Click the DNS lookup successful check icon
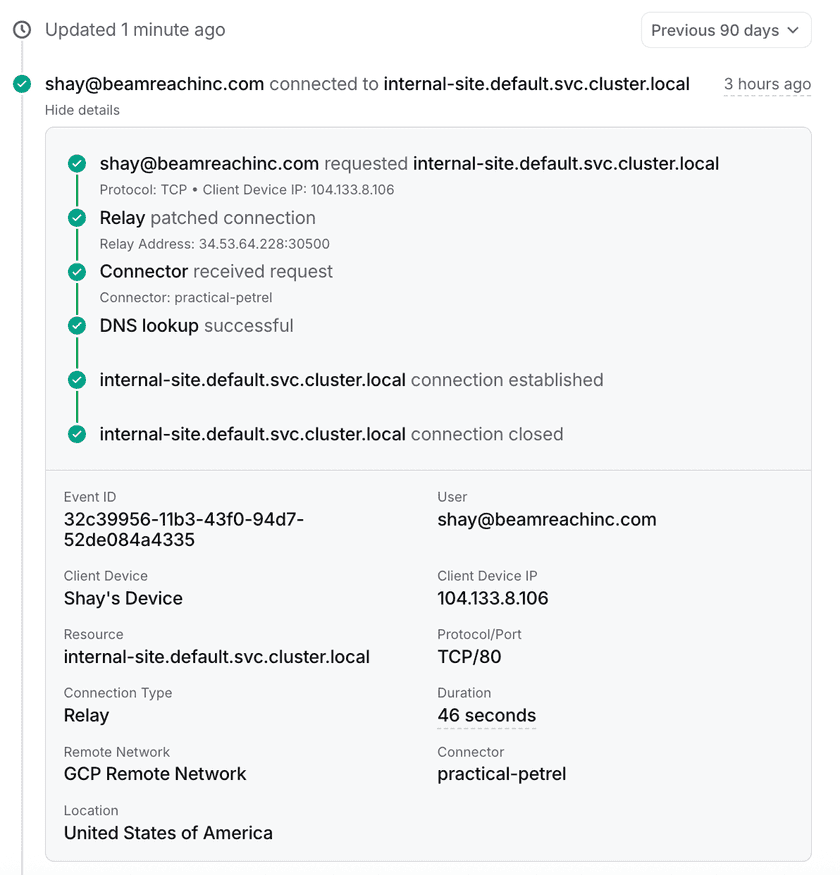This screenshot has height=875, width=840. [x=77, y=326]
